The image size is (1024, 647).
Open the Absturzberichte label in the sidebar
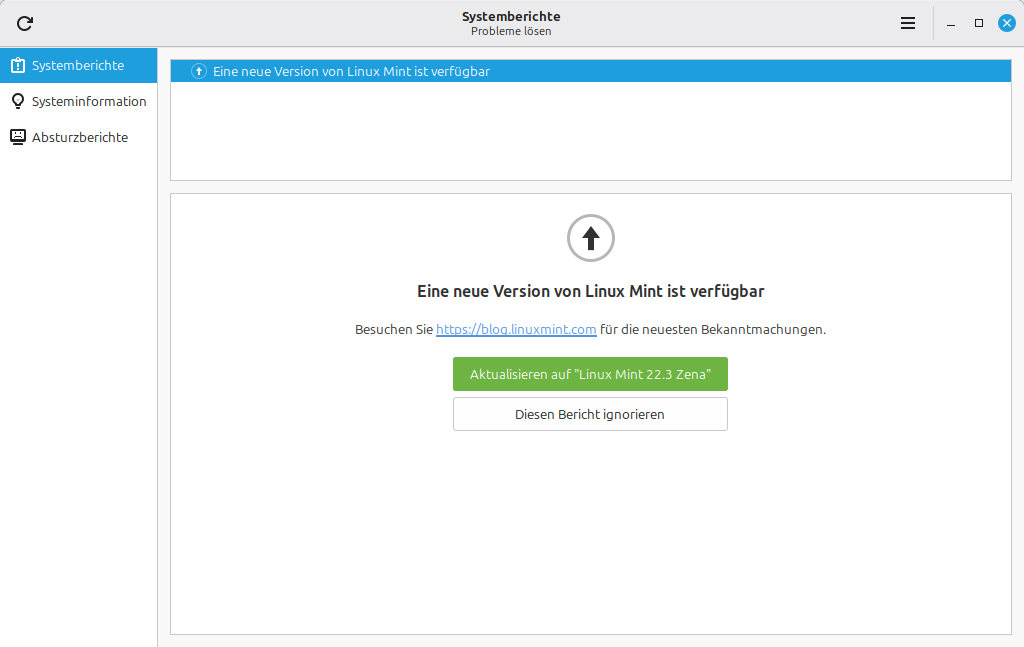point(80,138)
